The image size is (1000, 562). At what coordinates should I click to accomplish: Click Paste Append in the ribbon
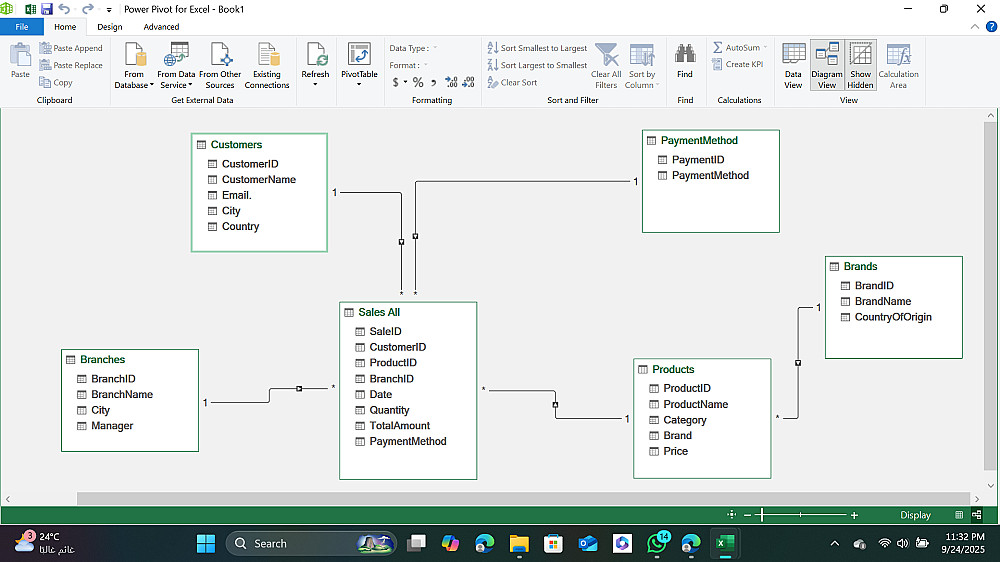71,48
